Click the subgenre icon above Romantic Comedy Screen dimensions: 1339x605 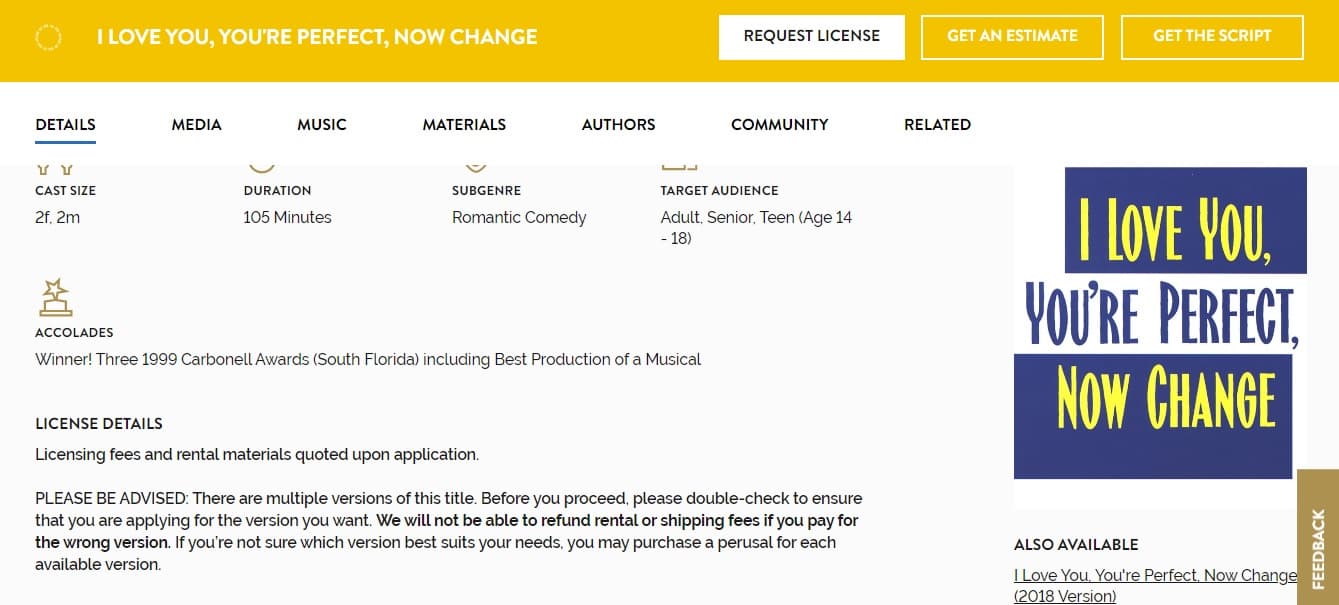476,169
